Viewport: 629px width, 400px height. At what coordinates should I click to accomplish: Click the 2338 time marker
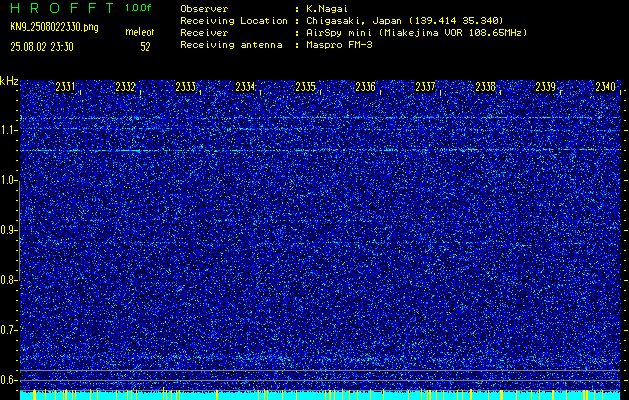486,87
